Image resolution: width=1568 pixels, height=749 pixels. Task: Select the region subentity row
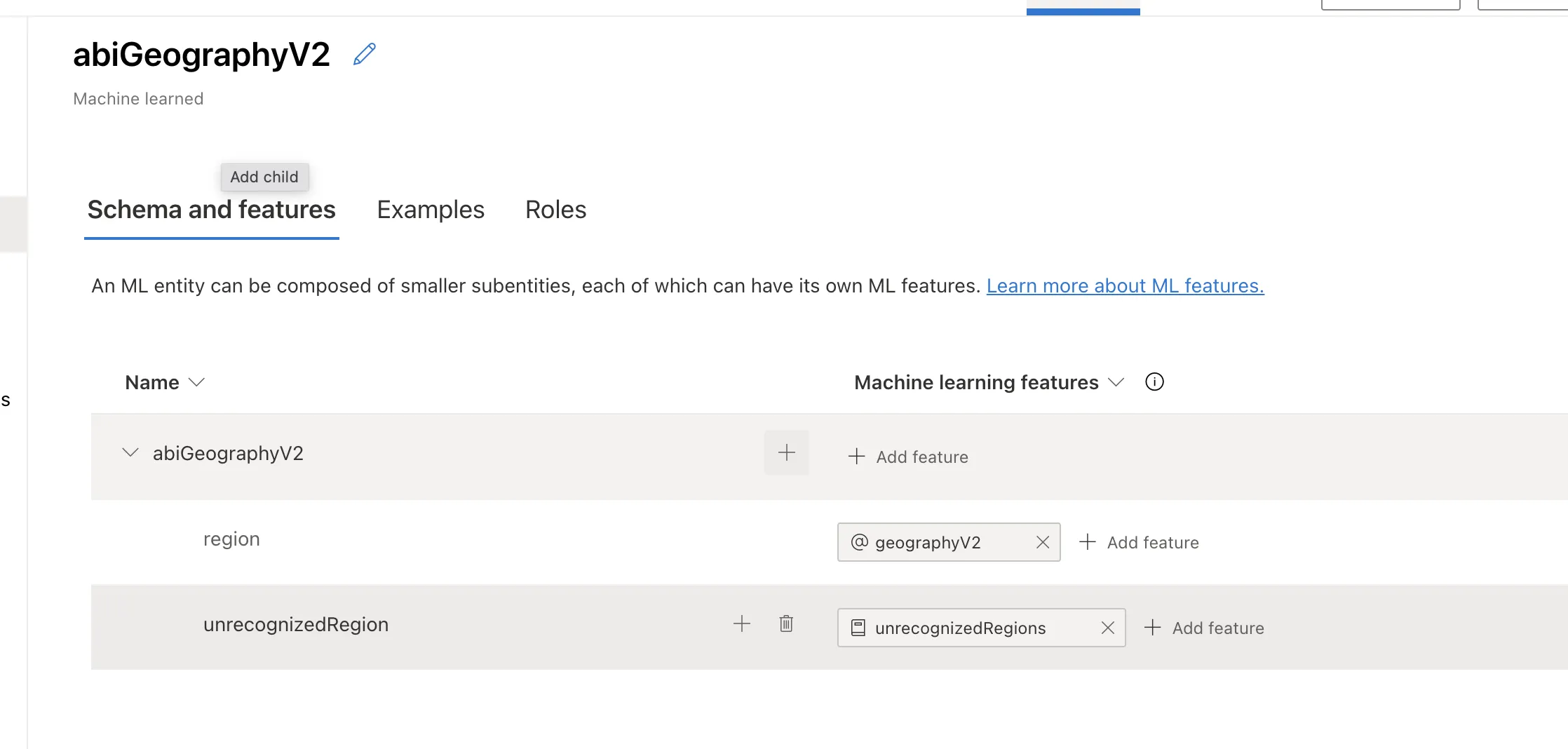pos(231,539)
